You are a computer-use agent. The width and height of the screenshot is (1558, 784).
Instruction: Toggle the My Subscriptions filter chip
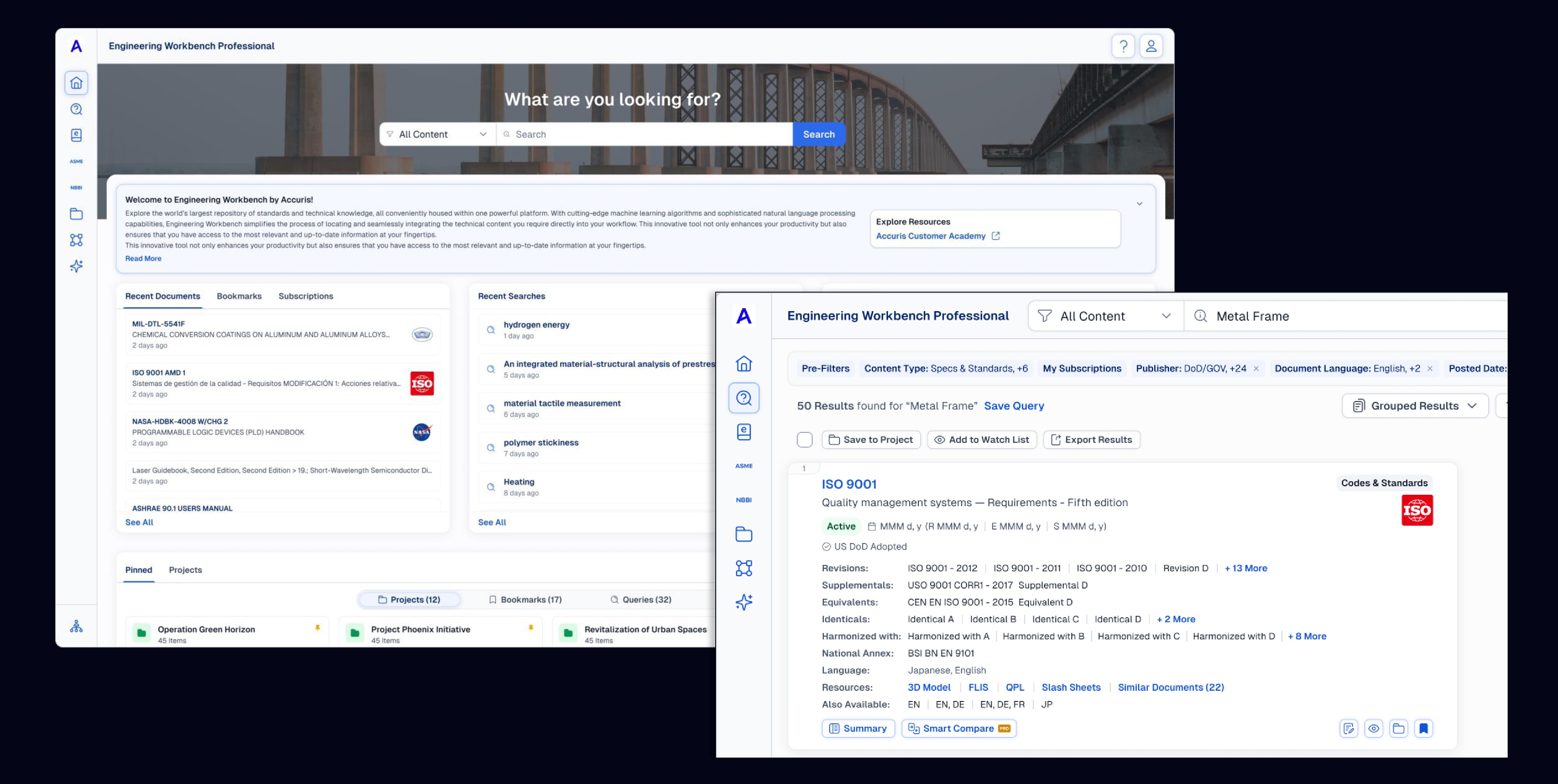pyautogui.click(x=1082, y=369)
